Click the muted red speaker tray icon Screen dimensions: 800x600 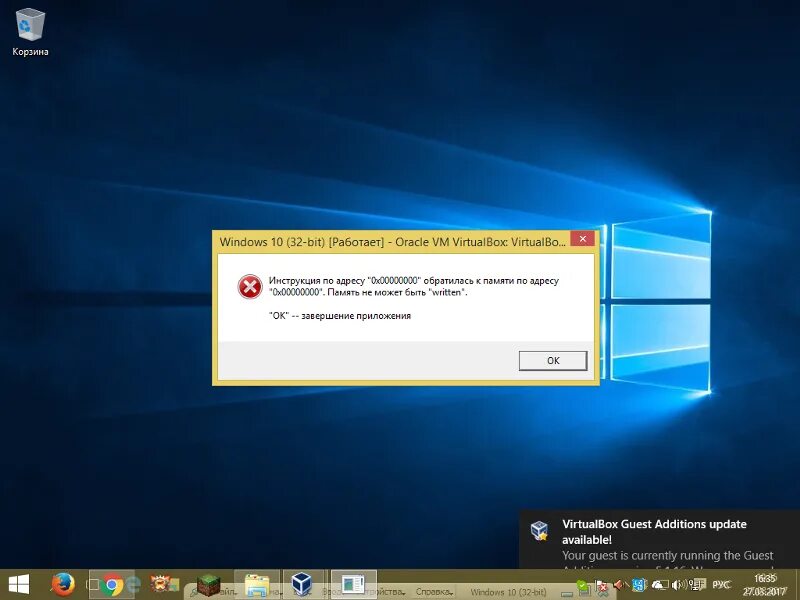tap(619, 585)
